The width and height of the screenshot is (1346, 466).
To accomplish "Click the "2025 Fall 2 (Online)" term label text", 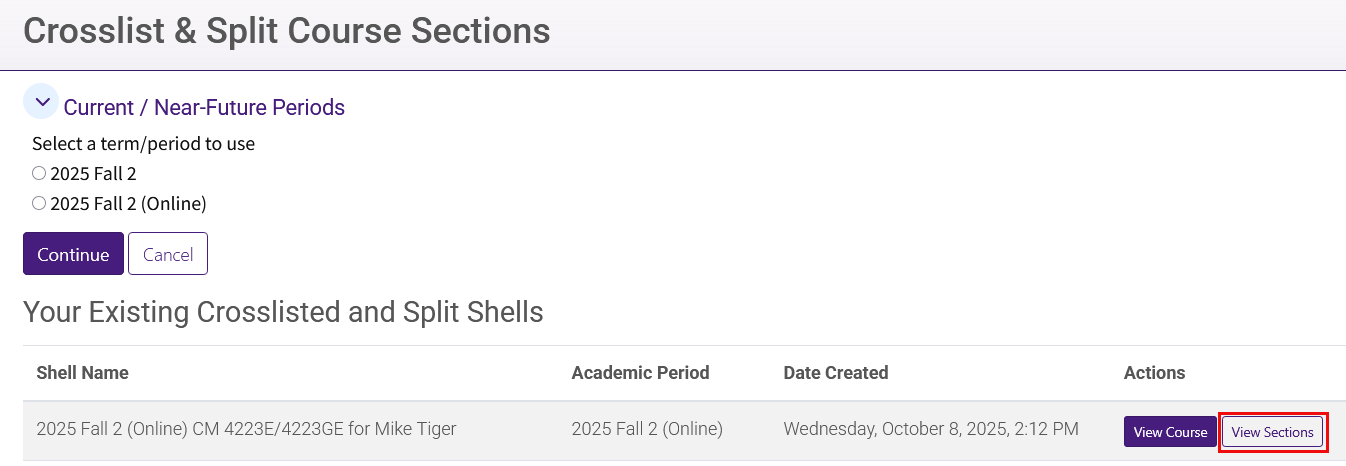I will (x=128, y=204).
